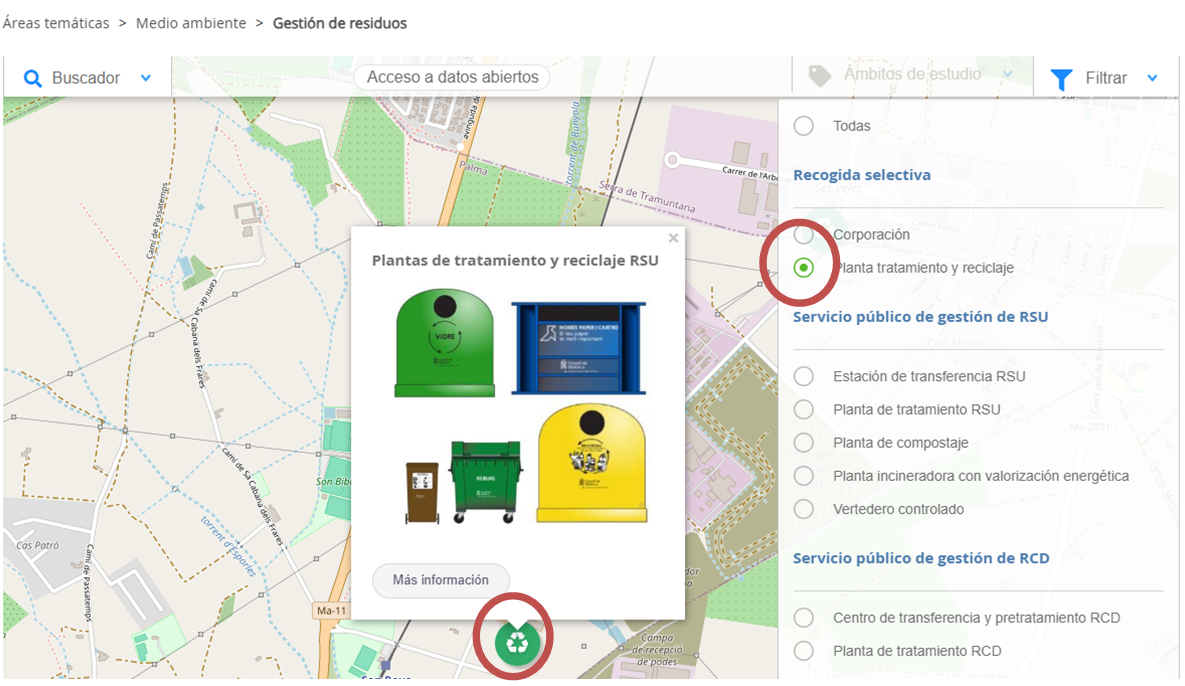The image size is (1185, 686).
Task: Select the Corporación radio option
Action: tap(804, 235)
